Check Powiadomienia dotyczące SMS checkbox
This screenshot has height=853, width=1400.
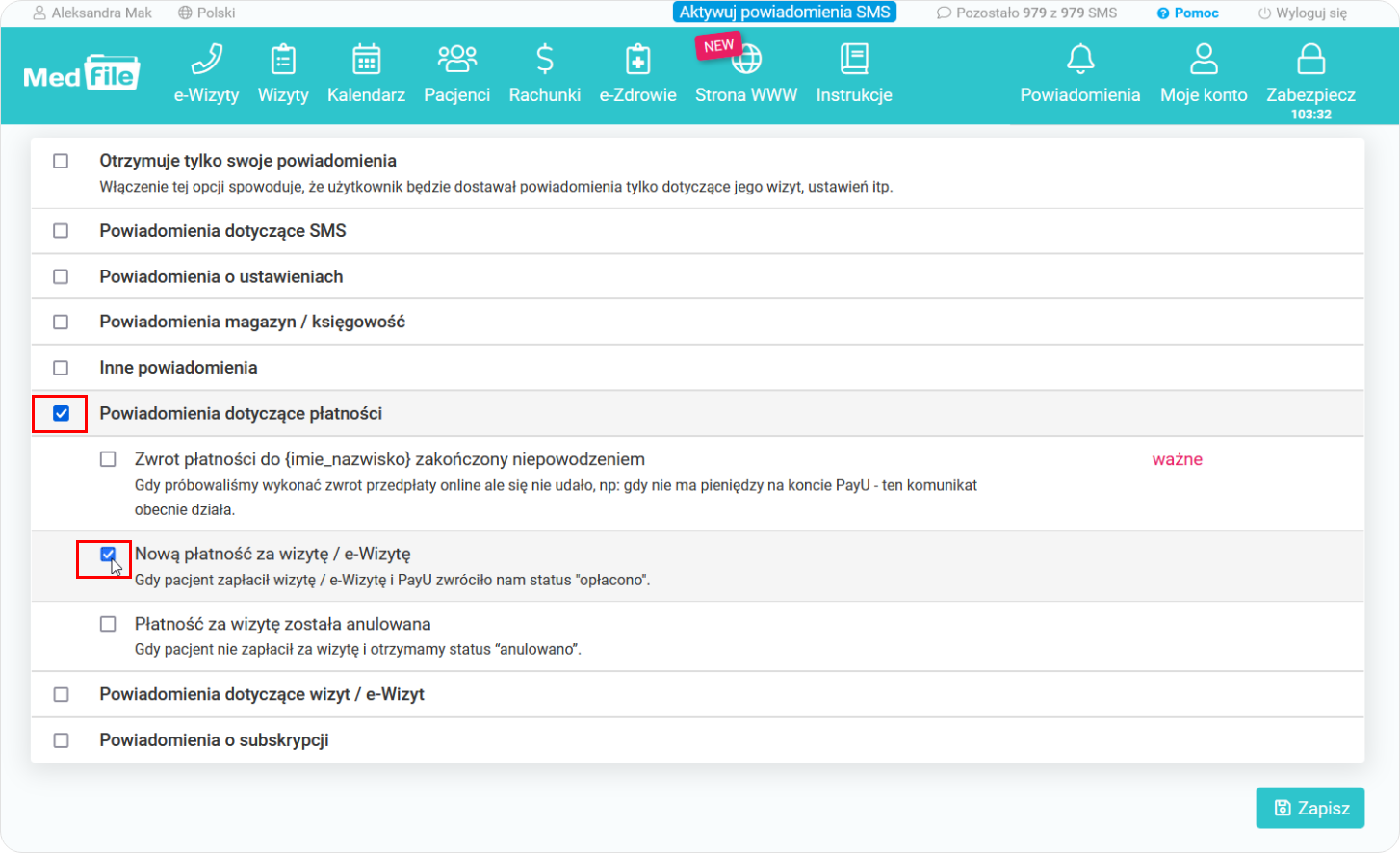[61, 231]
